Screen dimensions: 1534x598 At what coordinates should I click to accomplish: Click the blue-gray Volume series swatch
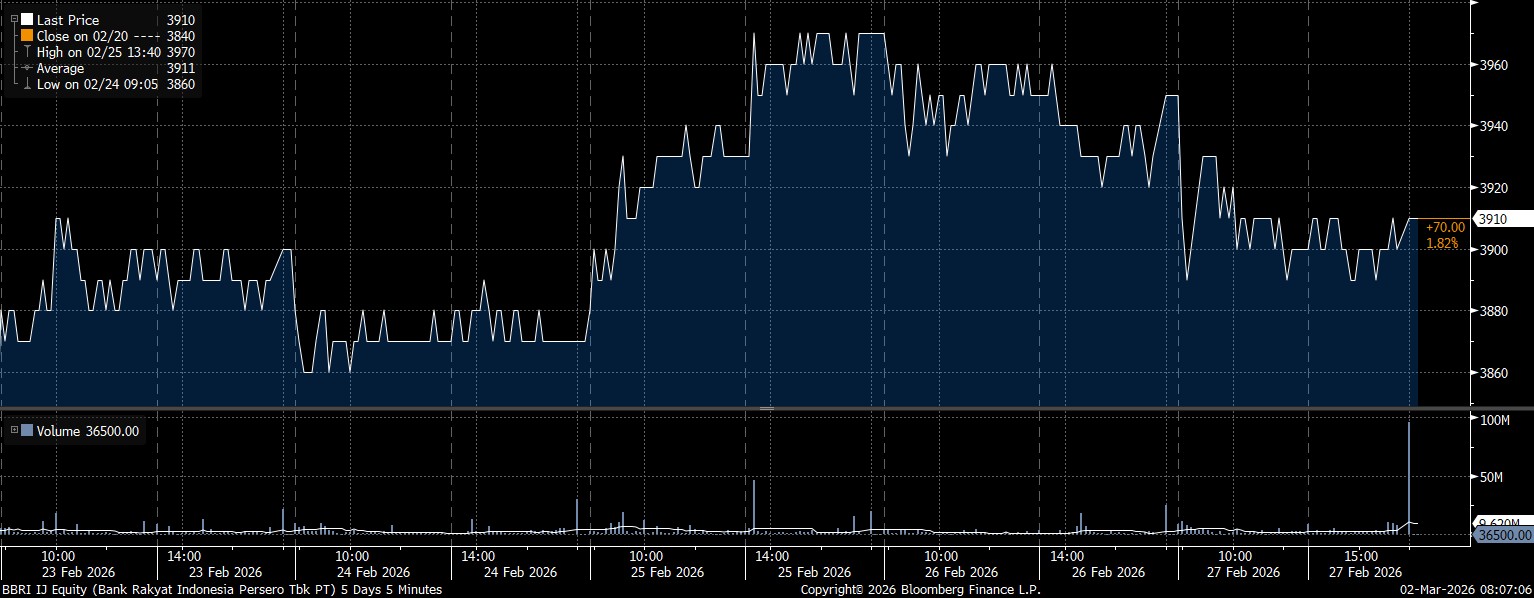pos(27,431)
